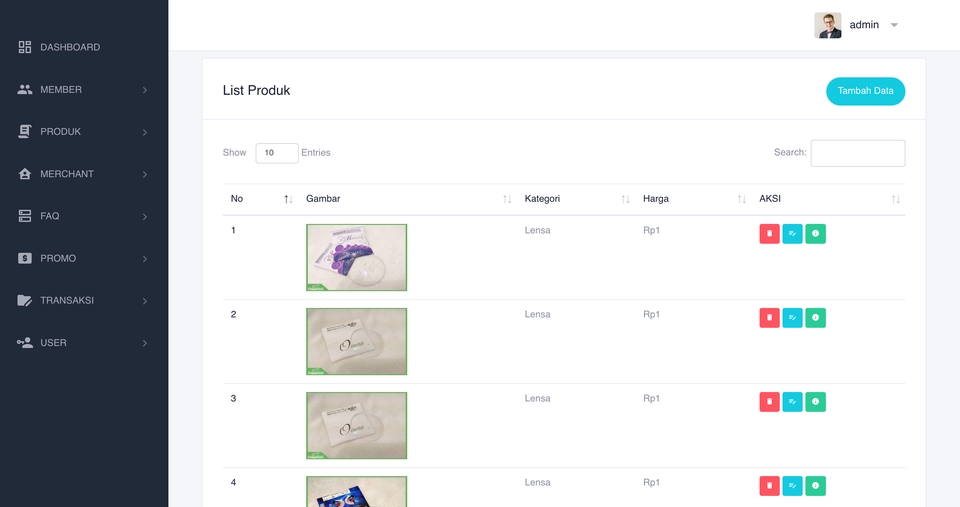Click the Merchant house icon
Image resolution: width=960 pixels, height=507 pixels.
(24, 174)
